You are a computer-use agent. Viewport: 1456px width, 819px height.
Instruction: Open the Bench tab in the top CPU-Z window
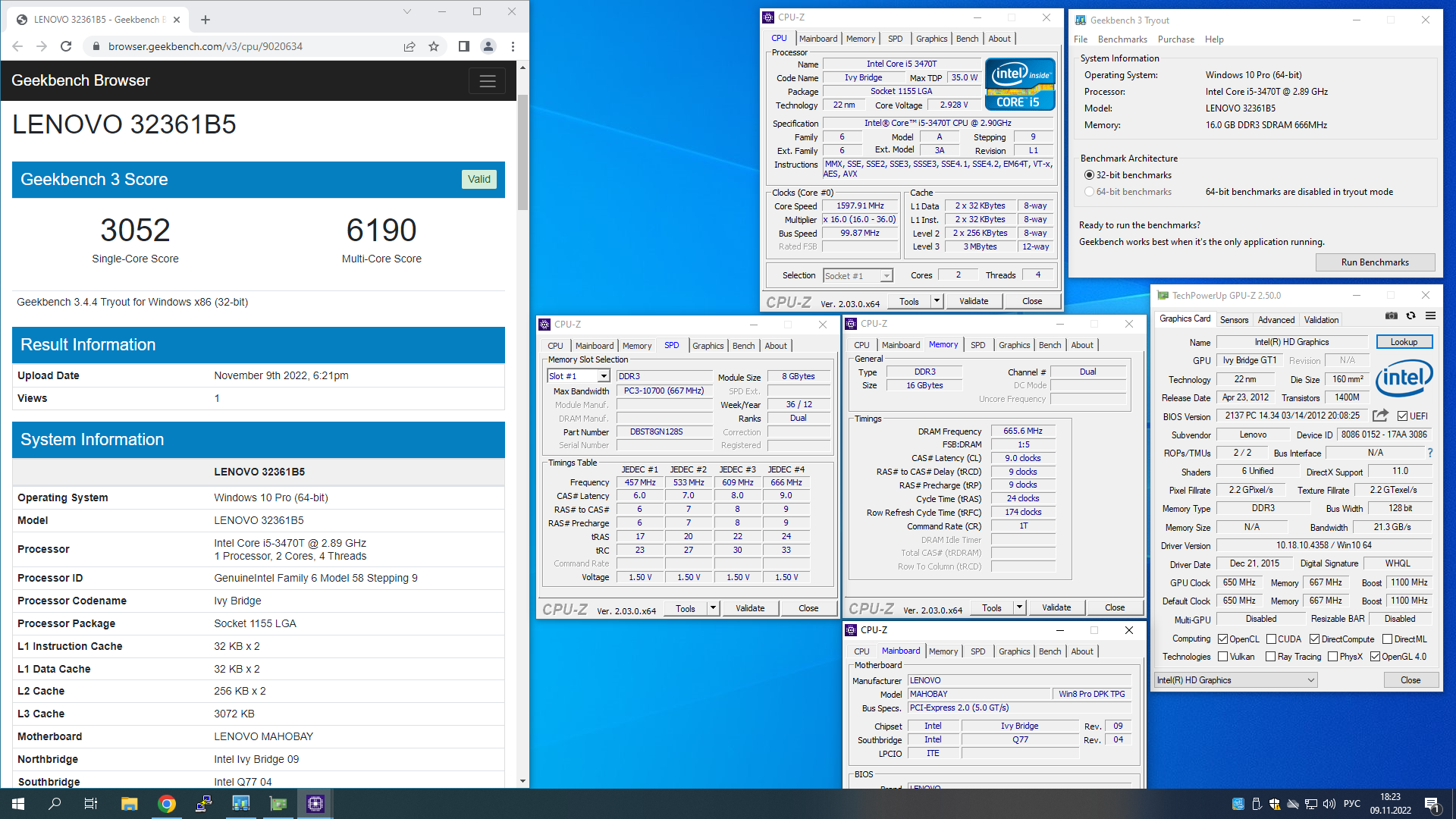[x=967, y=39]
